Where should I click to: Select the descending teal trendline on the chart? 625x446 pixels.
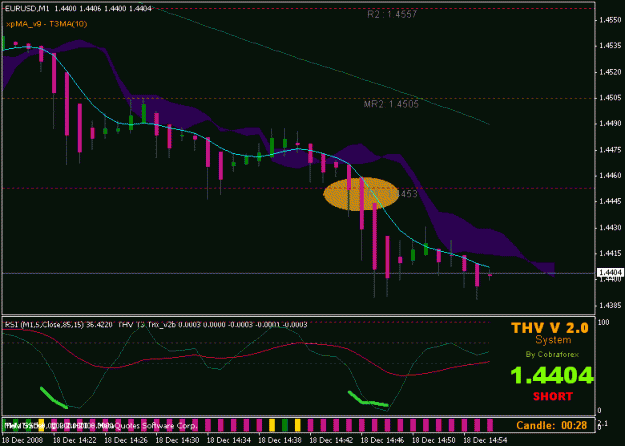click(x=319, y=66)
